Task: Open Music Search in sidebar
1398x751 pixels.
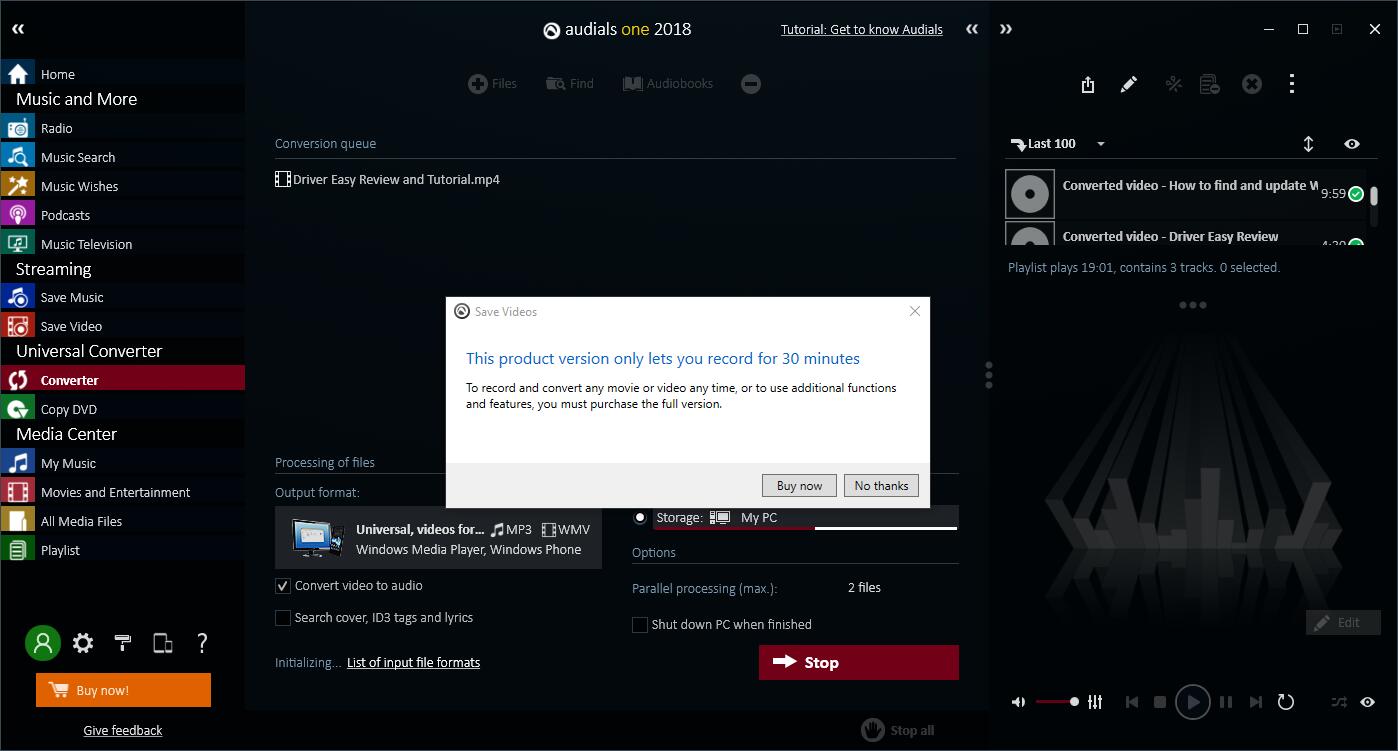Action: tap(78, 157)
